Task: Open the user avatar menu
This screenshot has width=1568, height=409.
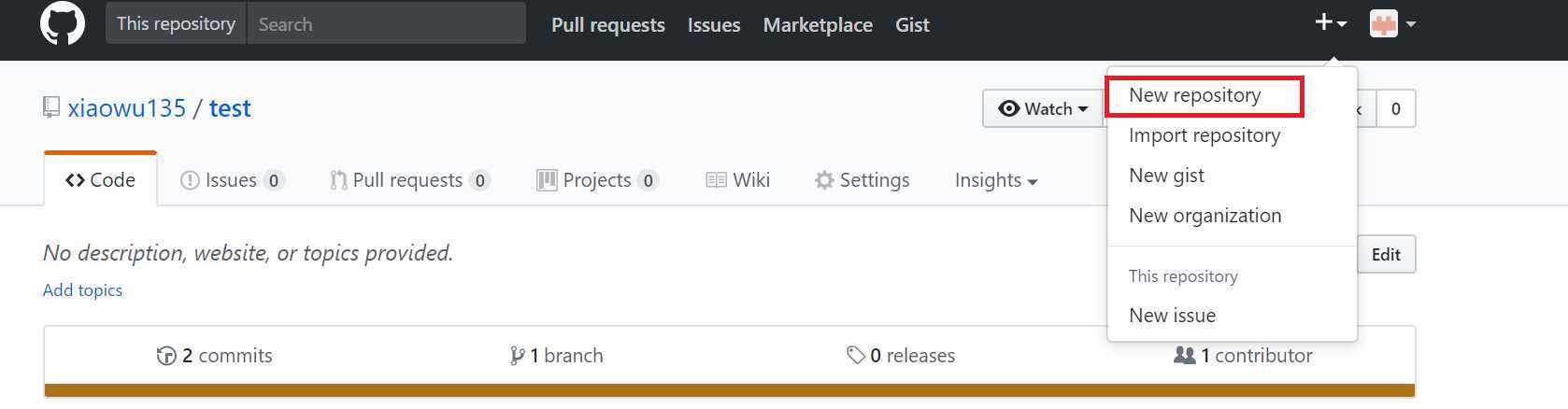Action: [1392, 24]
